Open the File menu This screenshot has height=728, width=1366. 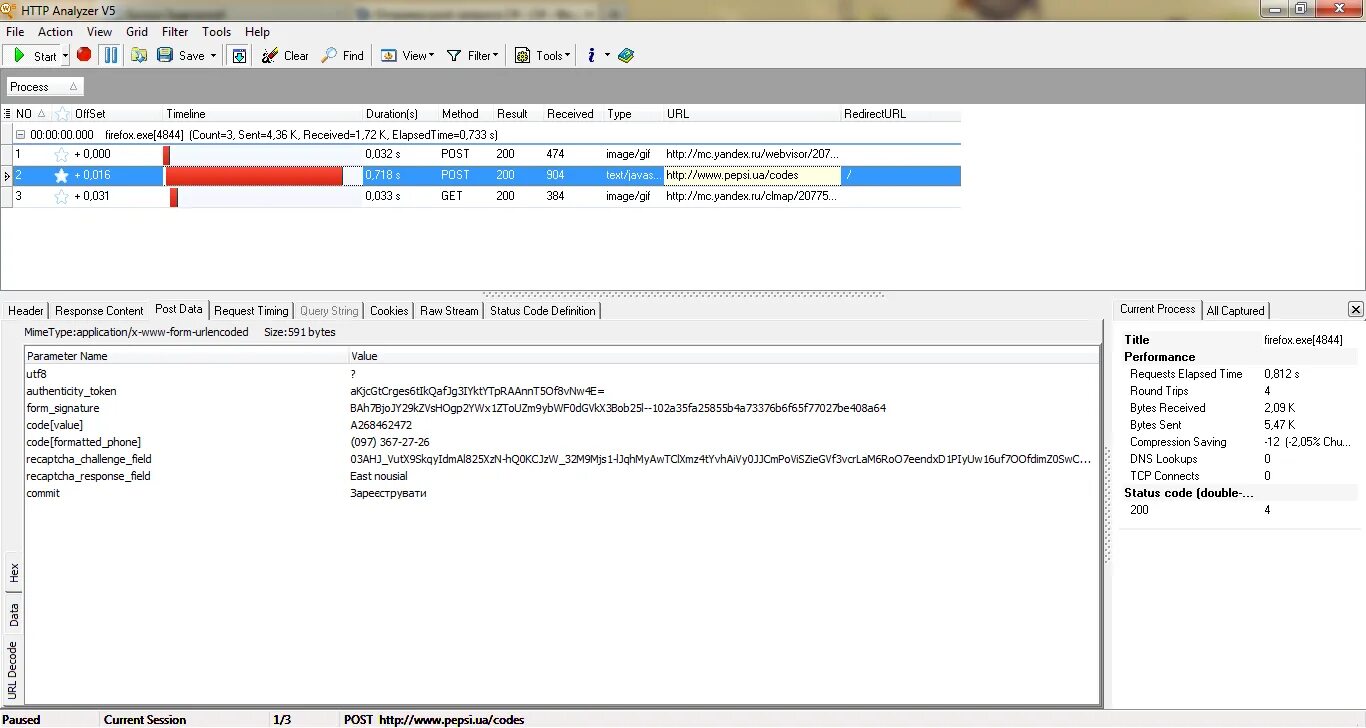[15, 32]
